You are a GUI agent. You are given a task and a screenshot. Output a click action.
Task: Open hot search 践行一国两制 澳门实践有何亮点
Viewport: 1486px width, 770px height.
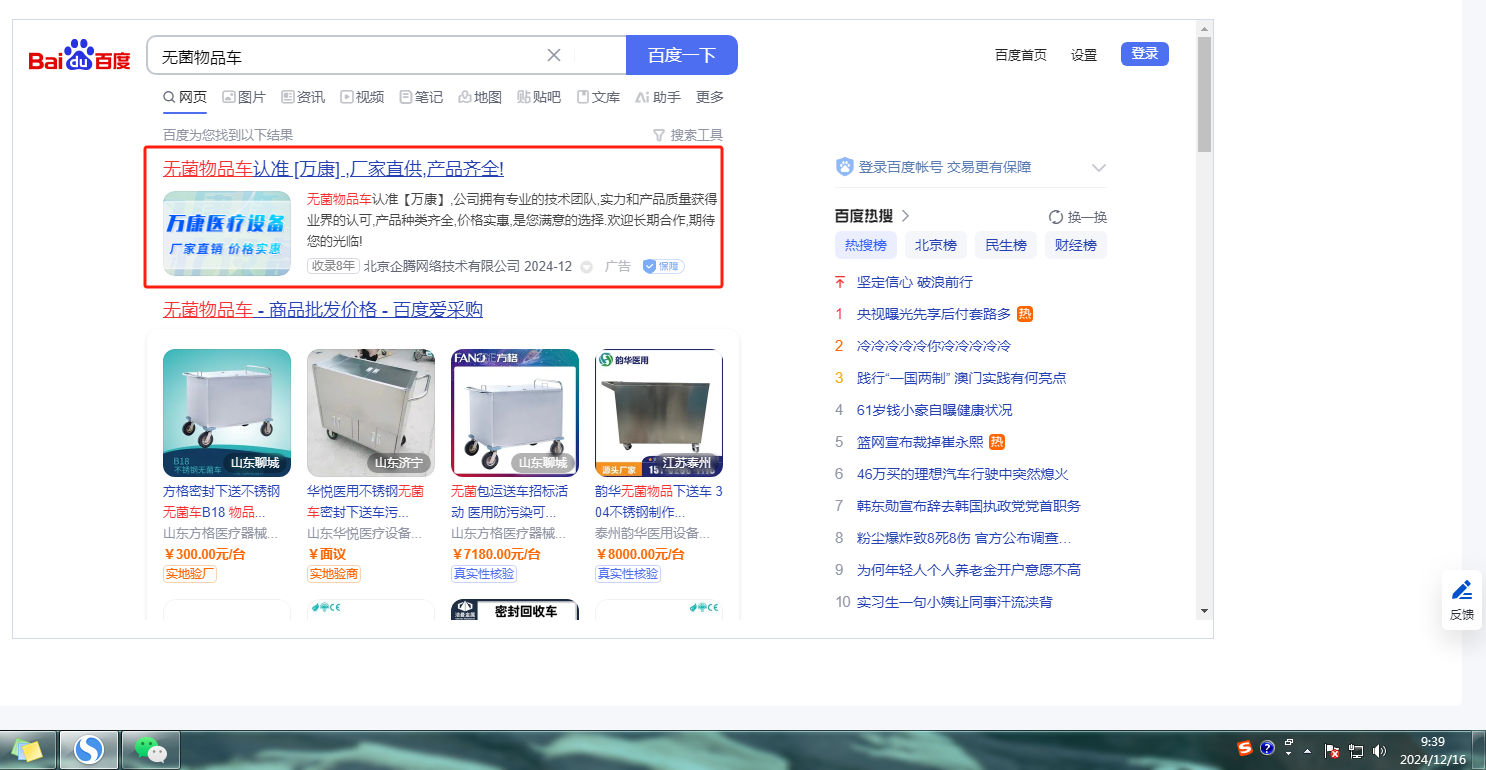962,378
